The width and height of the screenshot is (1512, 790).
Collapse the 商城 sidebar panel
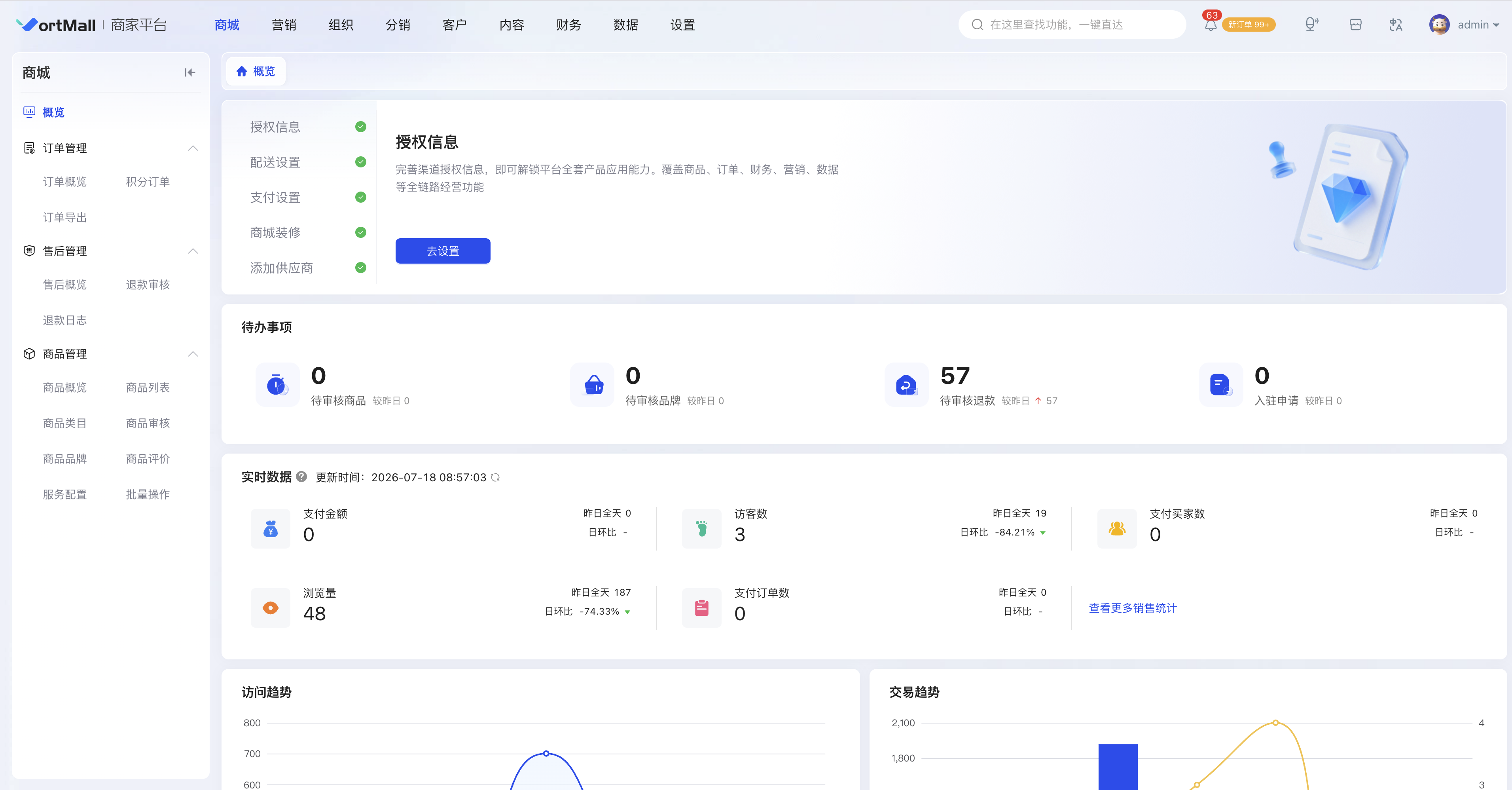189,72
